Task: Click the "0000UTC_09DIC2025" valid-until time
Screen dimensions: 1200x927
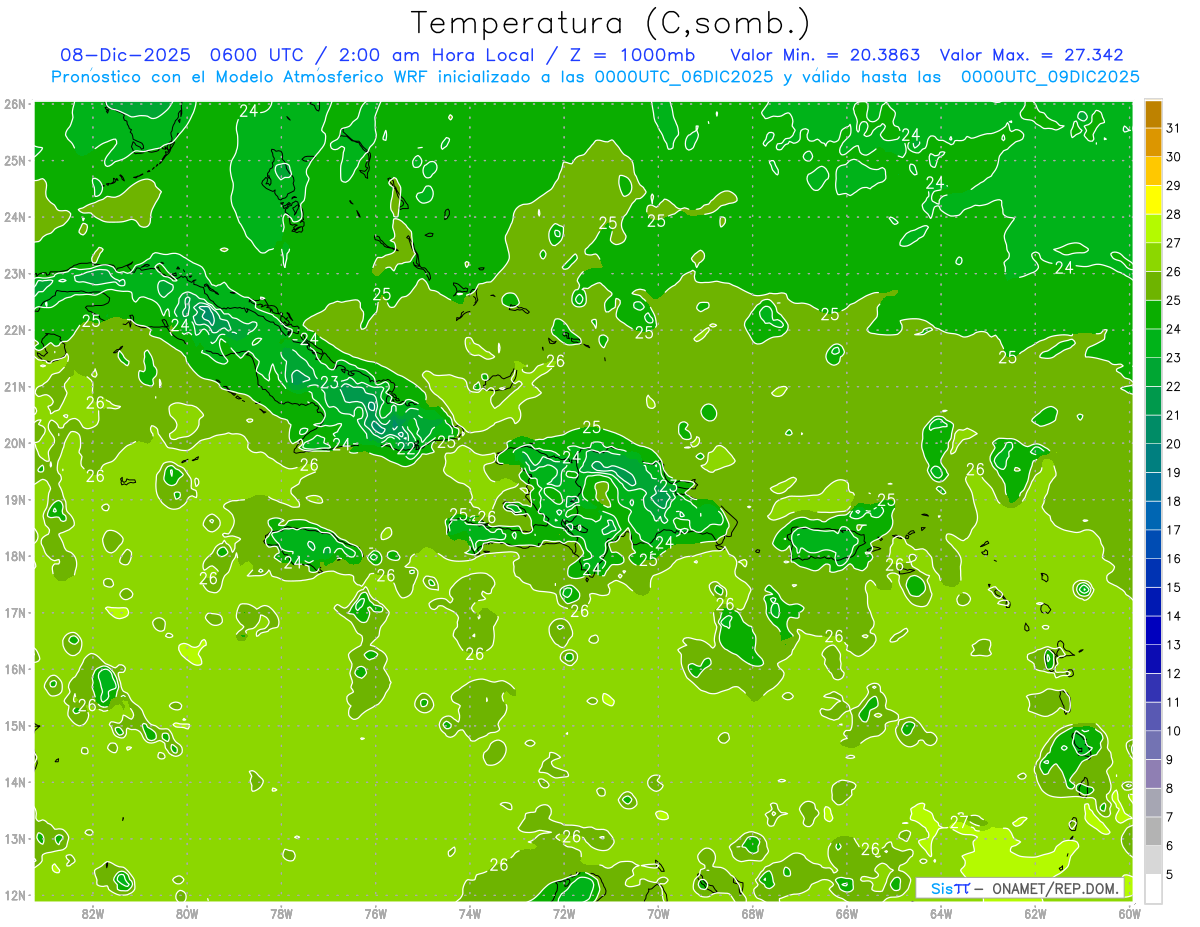Action: coord(1050,77)
